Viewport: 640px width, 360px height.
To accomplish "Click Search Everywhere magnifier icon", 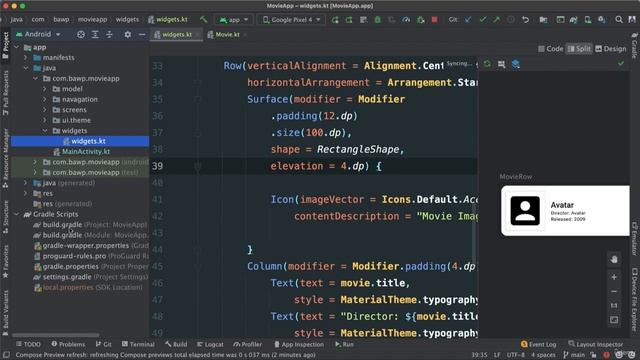I will pyautogui.click(x=619, y=20).
